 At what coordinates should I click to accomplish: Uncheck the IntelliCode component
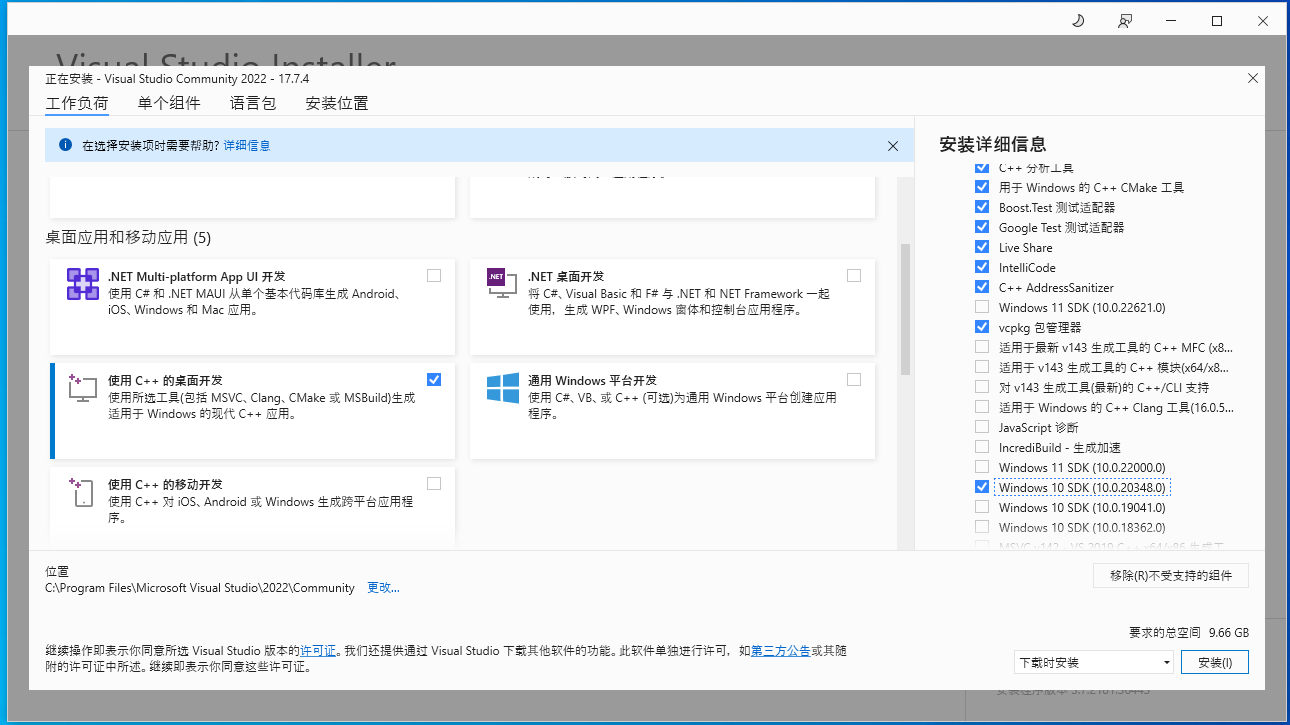coord(981,267)
